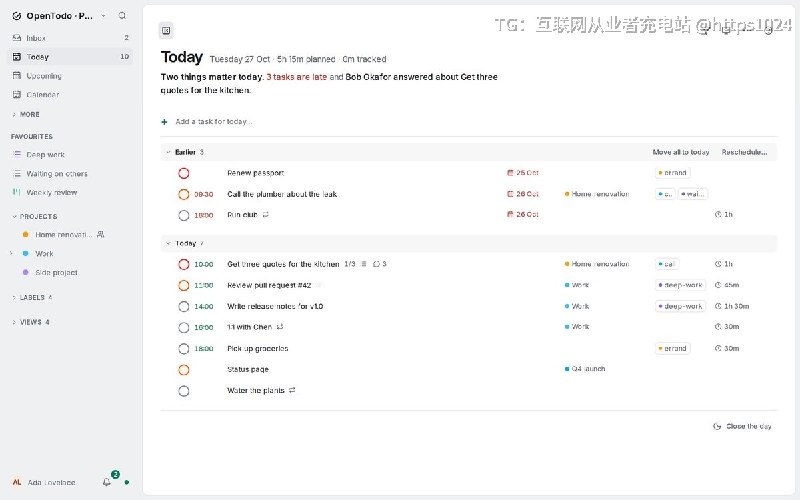Click the Reschedule... button
Screen dimensions: 800x500
click(744, 152)
